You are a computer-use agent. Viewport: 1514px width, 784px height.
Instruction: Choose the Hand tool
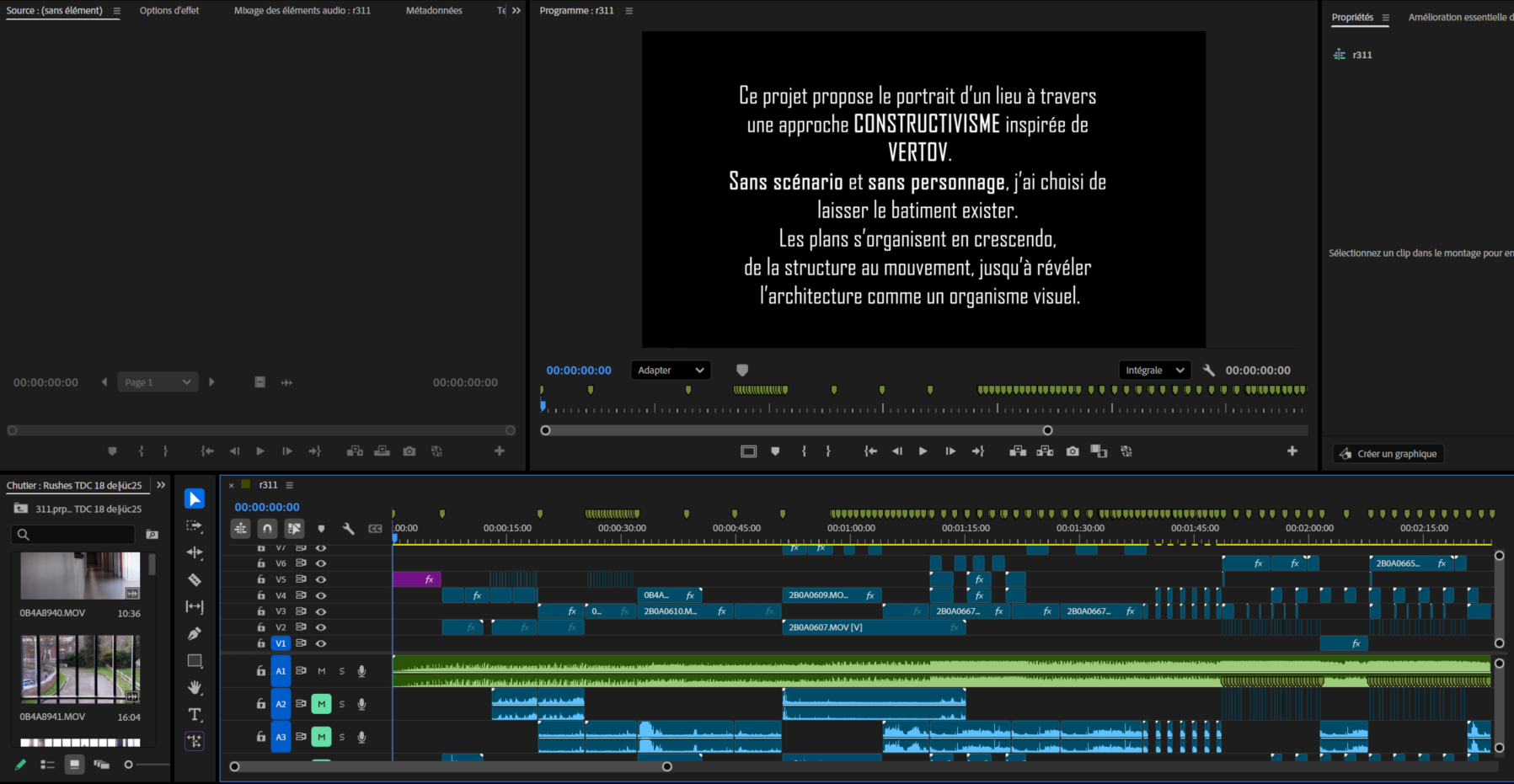(x=195, y=687)
